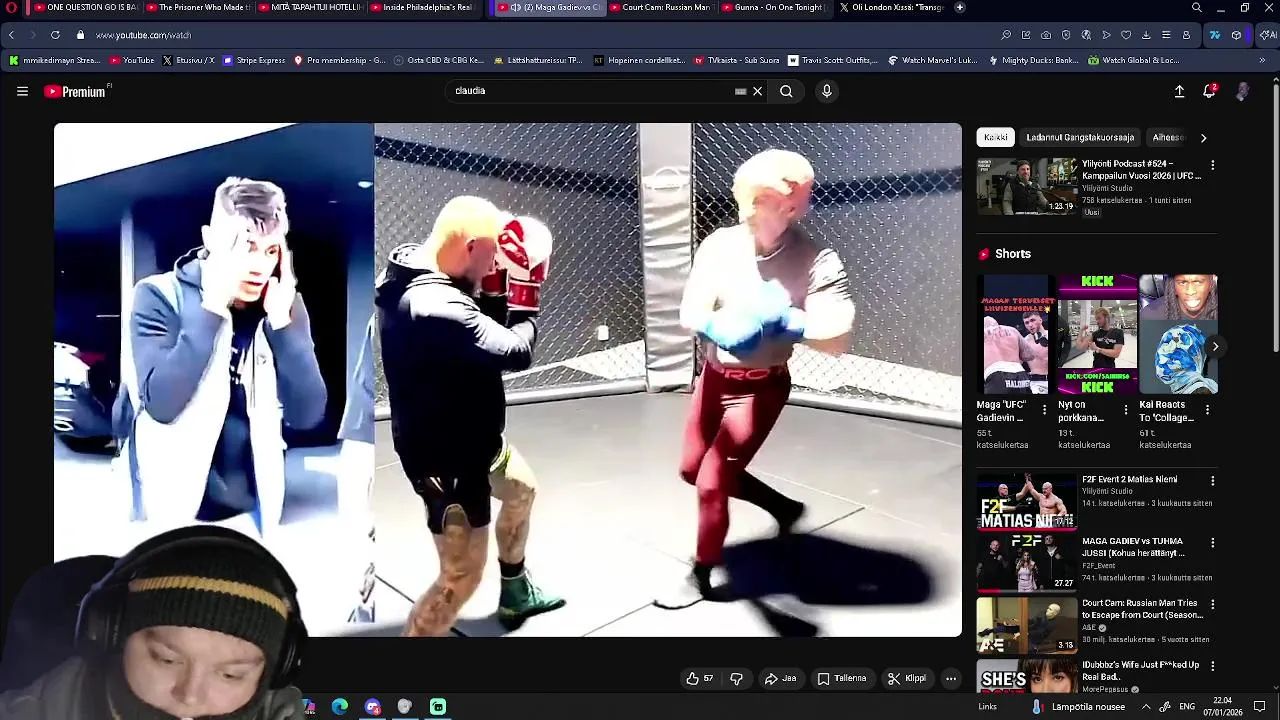Screen dimensions: 1280x720
Task: Switch to The Prisoner Who Made tab
Action: coord(198,8)
